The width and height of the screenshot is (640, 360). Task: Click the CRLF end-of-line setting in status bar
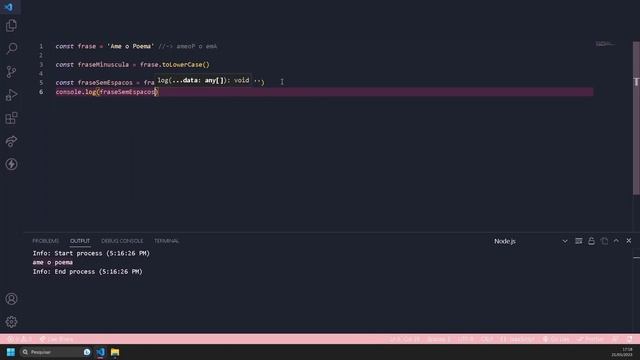coord(487,339)
